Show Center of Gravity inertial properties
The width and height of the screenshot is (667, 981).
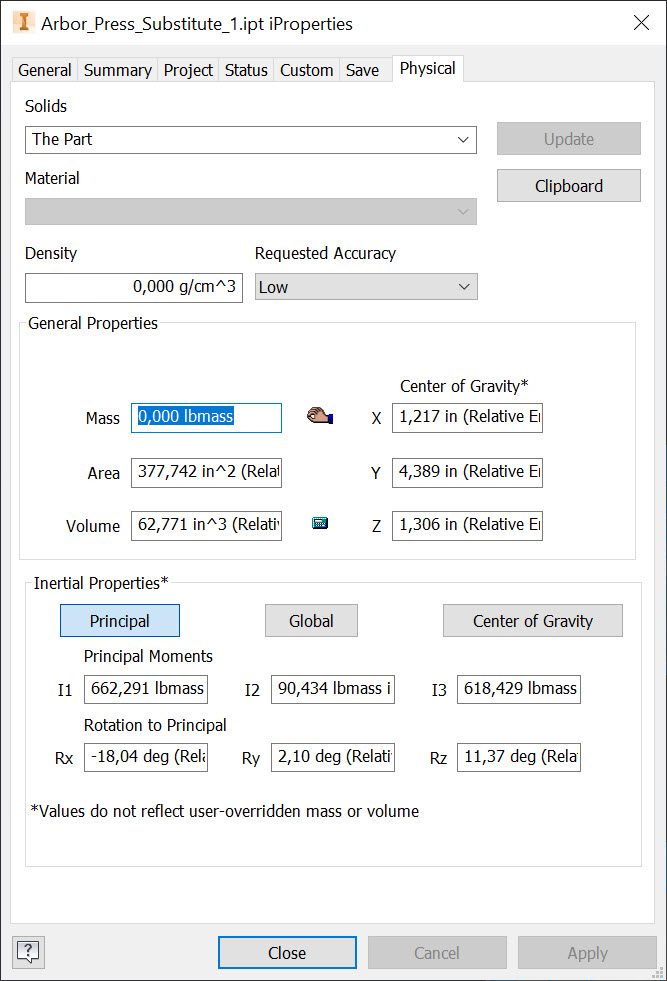click(x=532, y=620)
